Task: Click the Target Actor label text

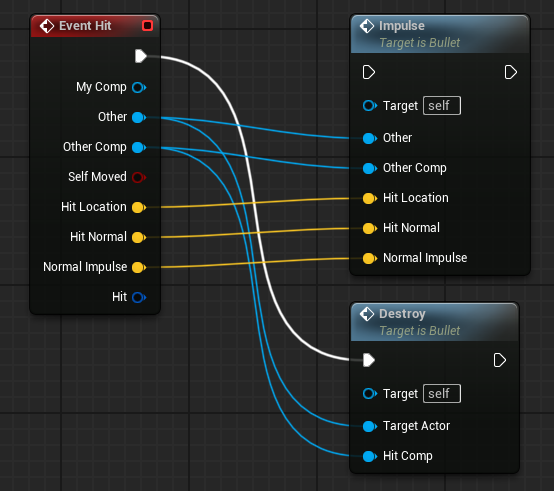Action: coord(417,426)
